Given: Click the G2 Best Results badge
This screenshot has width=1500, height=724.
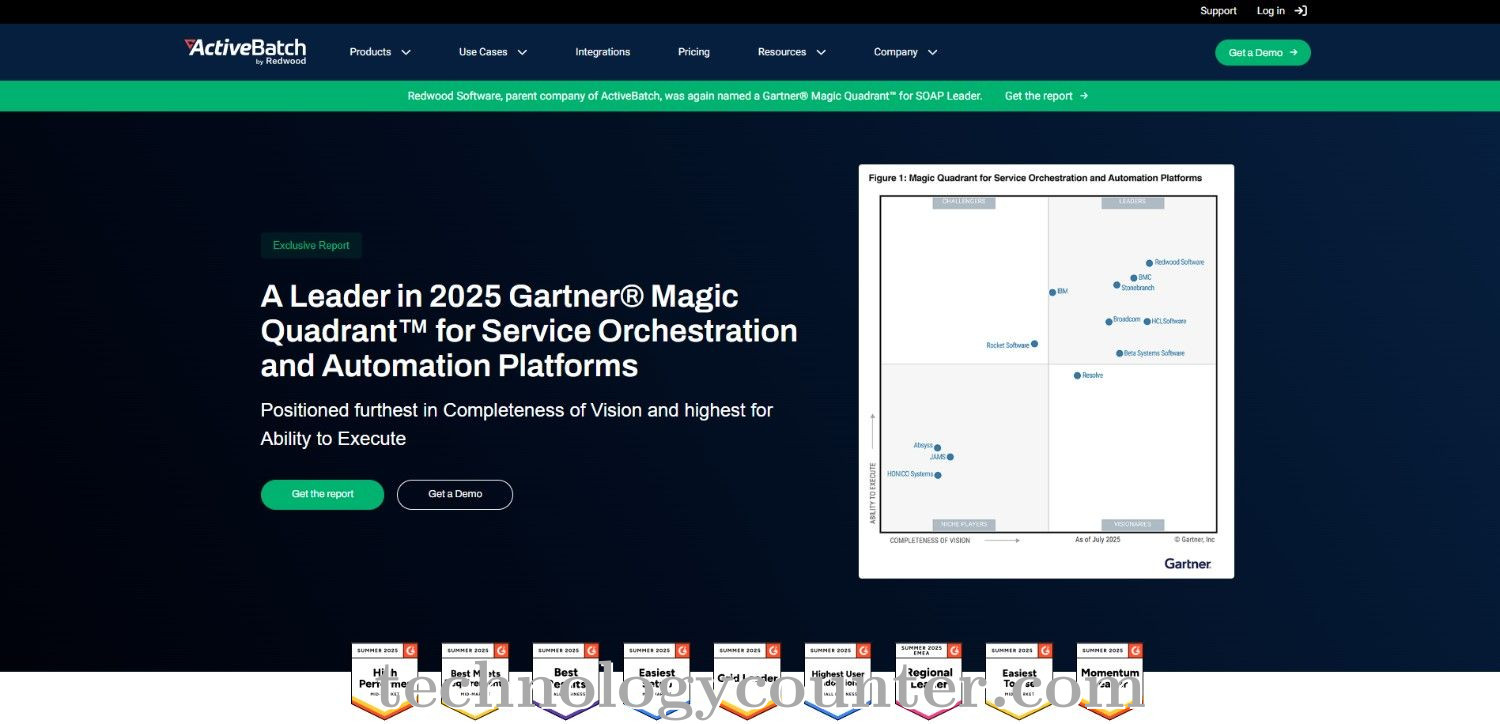Looking at the screenshot, I should point(566,680).
